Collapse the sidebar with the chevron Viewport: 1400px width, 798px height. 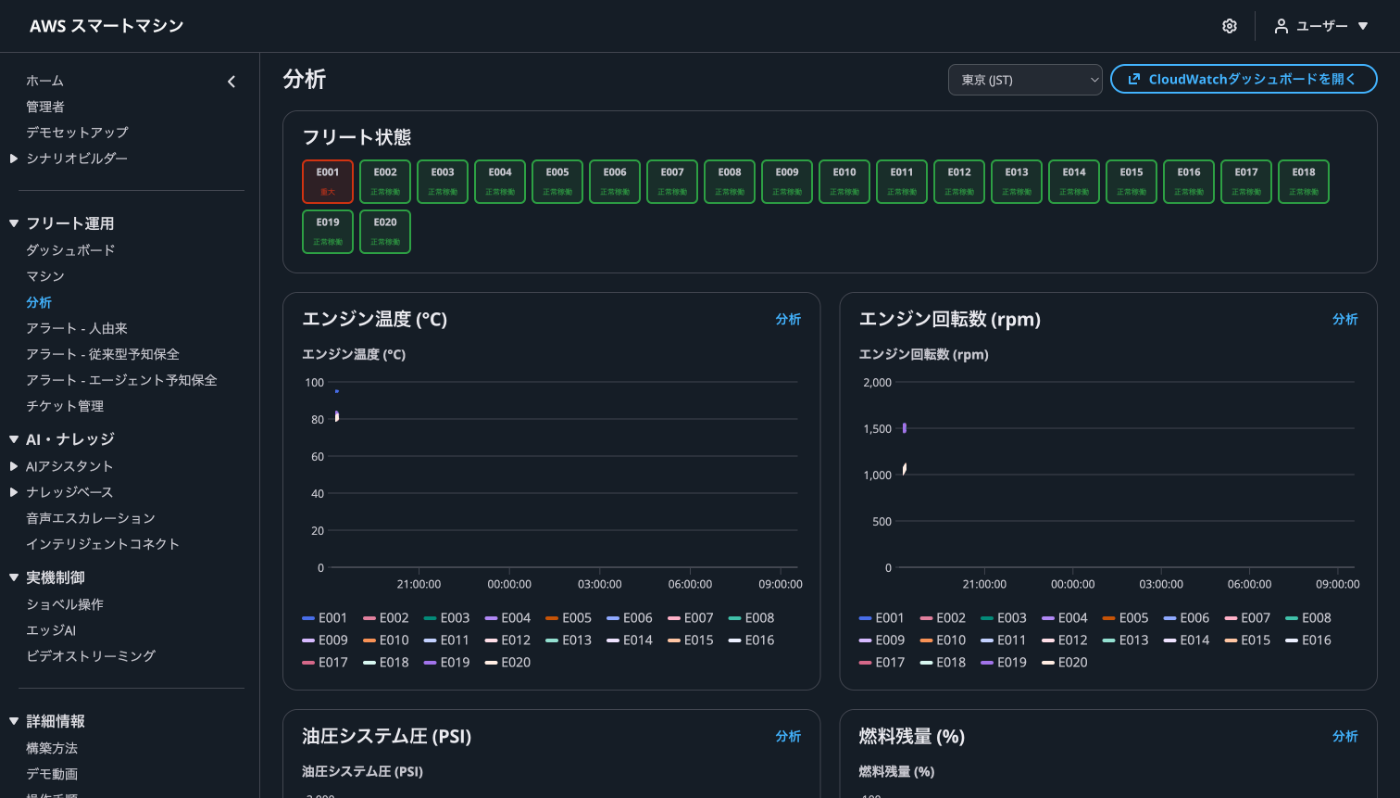pos(231,82)
